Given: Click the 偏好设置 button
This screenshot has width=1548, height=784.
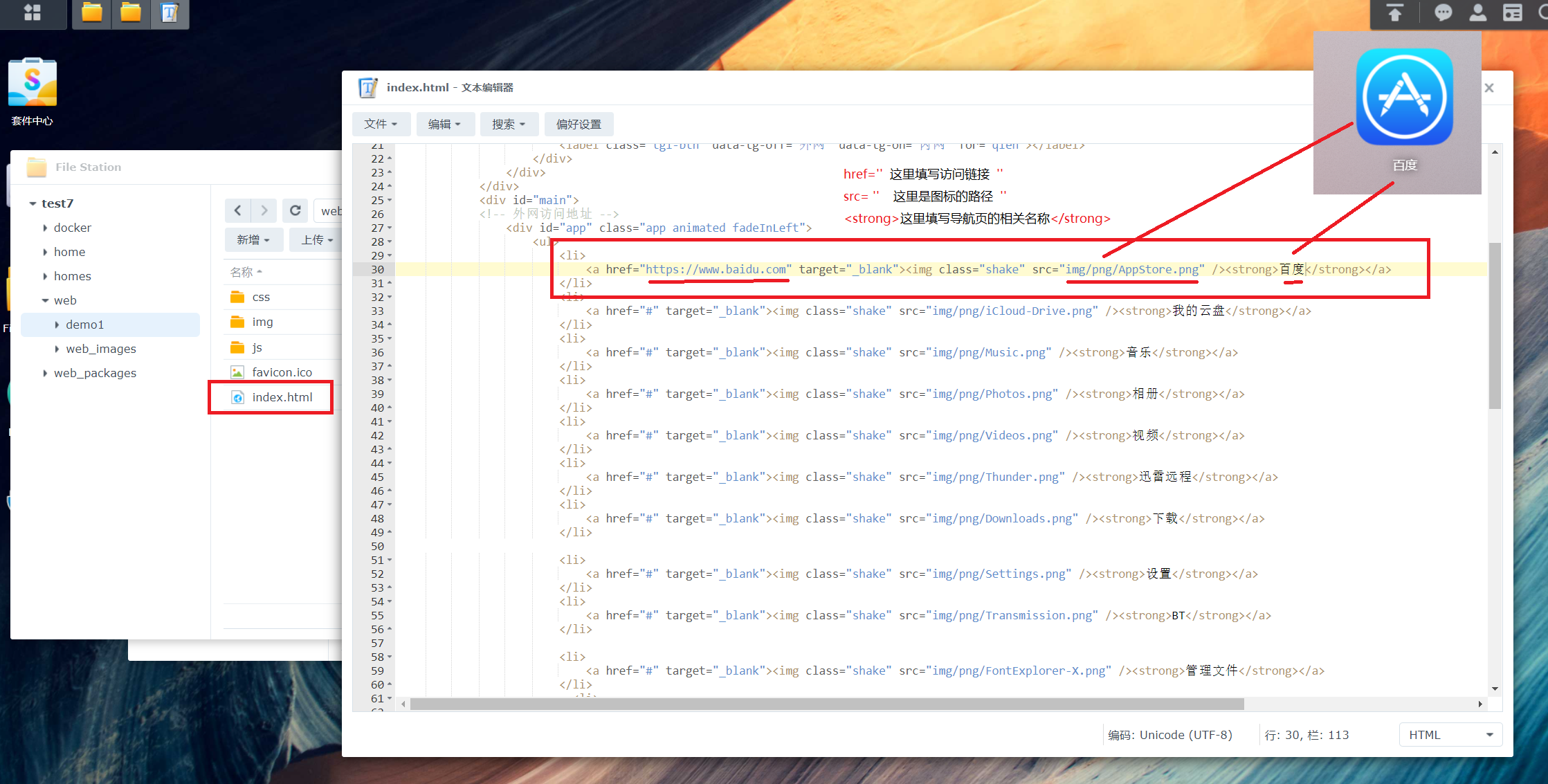Looking at the screenshot, I should 579,124.
